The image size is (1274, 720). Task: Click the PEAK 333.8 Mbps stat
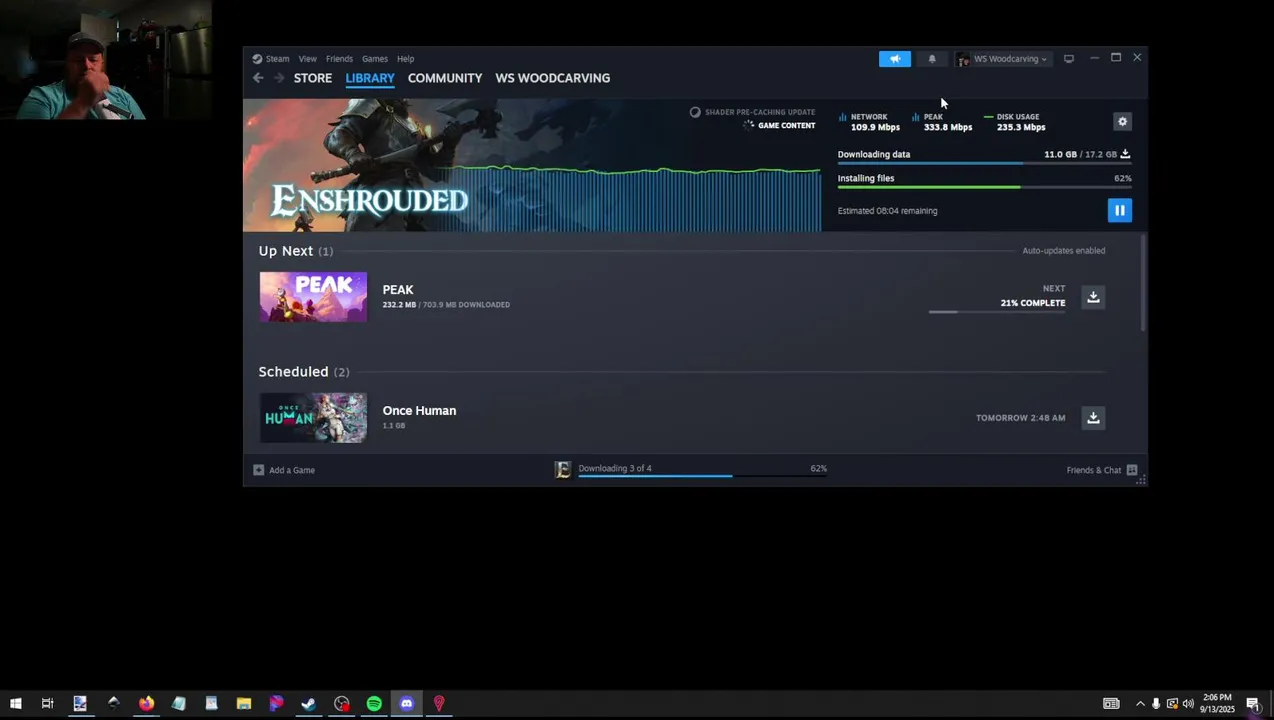click(x=942, y=122)
